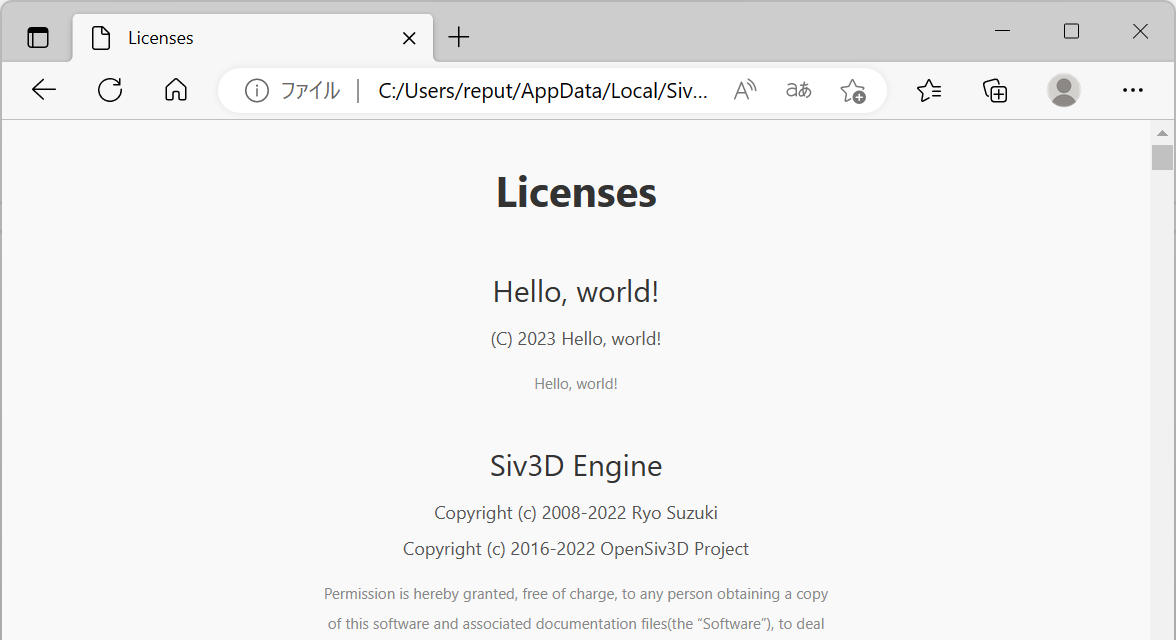Screen dimensions: 1176x640
Task: Close the Licenses tab
Action: click(x=409, y=38)
